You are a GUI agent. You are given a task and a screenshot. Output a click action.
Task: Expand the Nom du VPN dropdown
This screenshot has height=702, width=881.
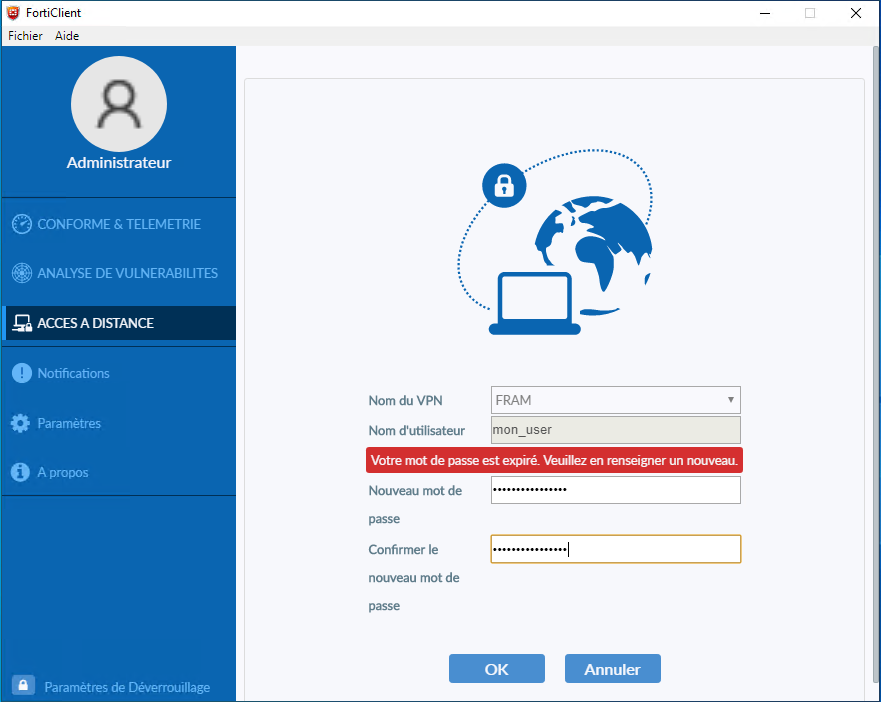tap(616, 400)
